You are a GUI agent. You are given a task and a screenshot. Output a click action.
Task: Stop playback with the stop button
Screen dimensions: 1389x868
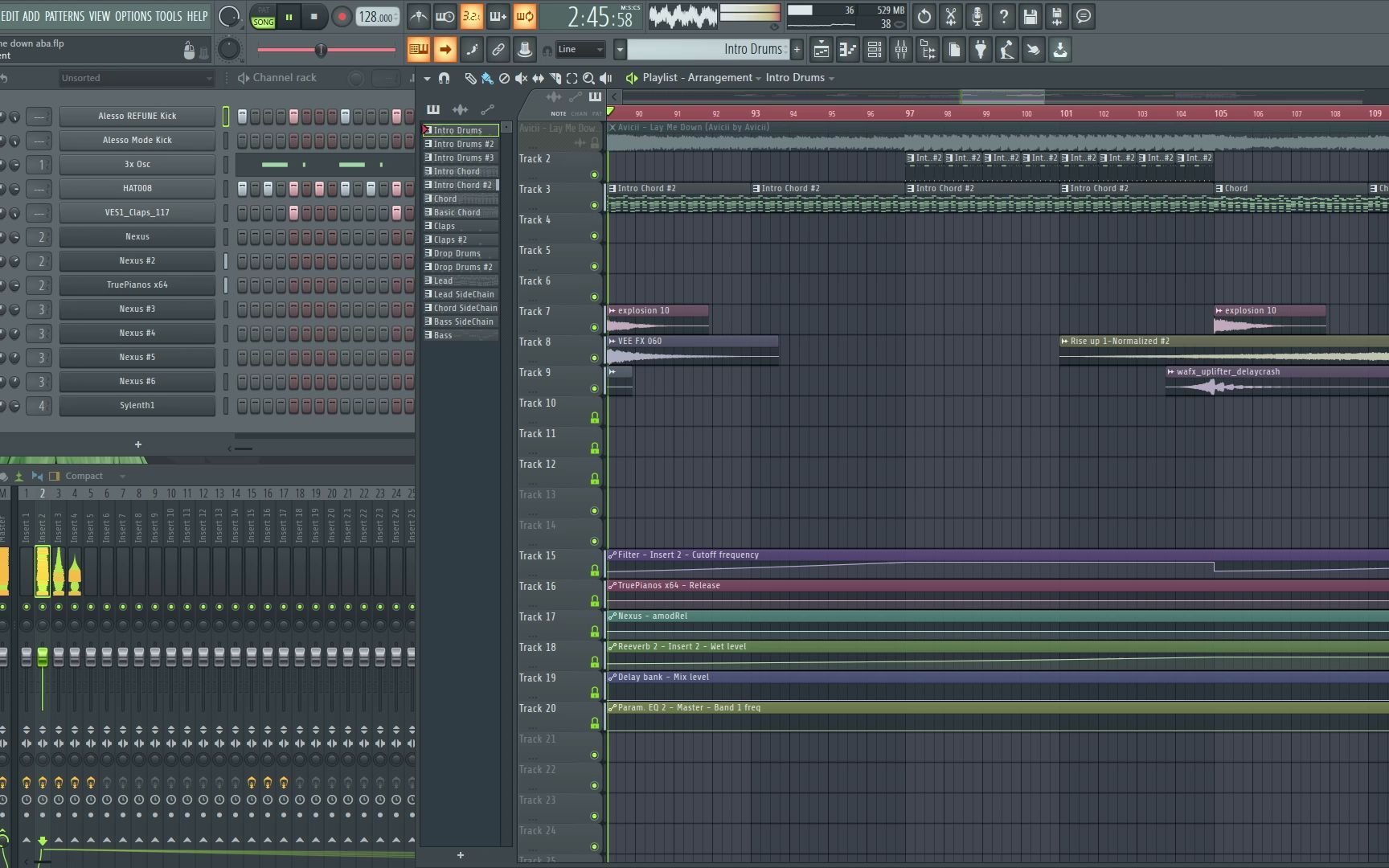(x=314, y=16)
